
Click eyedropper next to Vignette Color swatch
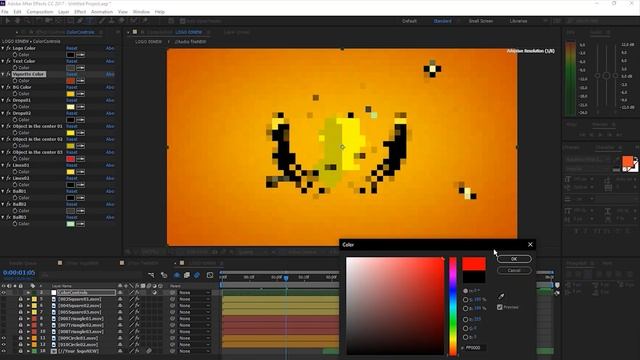tap(80, 81)
